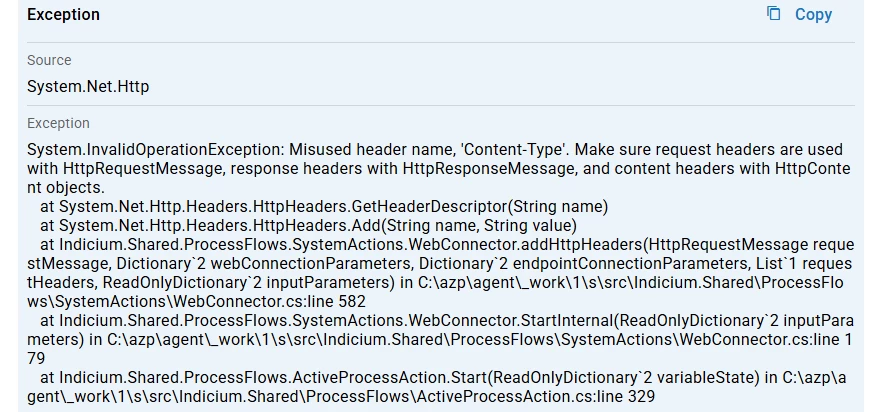The height and width of the screenshot is (412, 877).
Task: Click the bold Exception panel heading
Action: pyautogui.click(x=63, y=15)
